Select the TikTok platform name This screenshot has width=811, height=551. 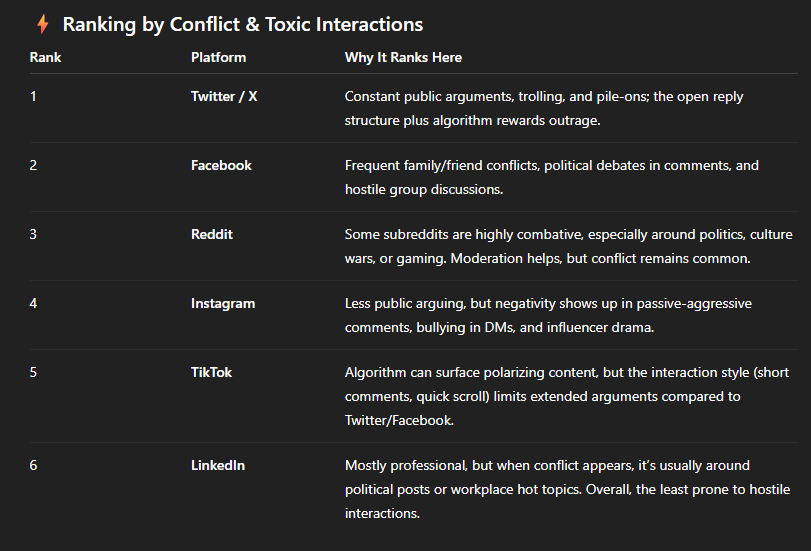tap(212, 372)
